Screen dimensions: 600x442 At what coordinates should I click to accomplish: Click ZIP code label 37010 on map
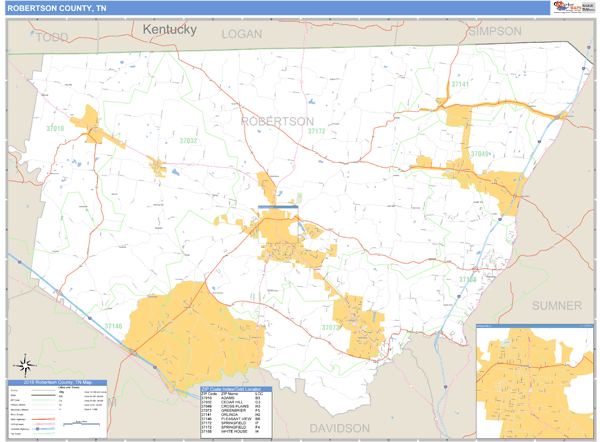click(x=55, y=129)
